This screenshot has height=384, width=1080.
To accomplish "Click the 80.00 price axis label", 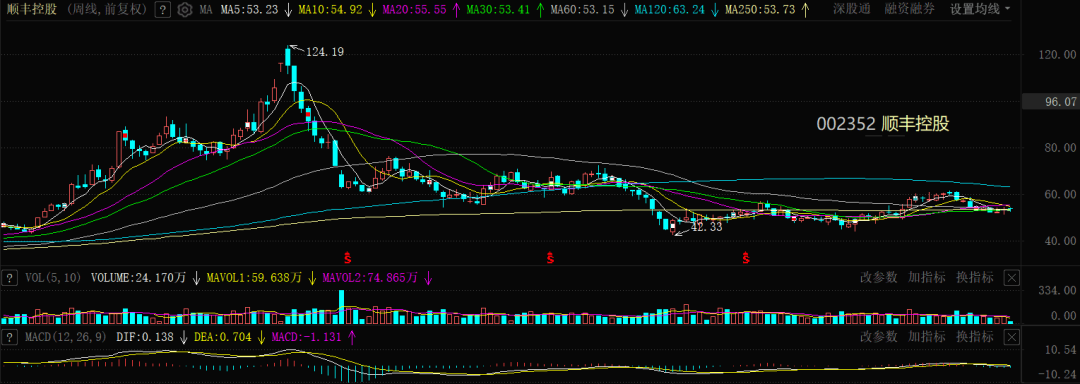I will click(x=1060, y=148).
